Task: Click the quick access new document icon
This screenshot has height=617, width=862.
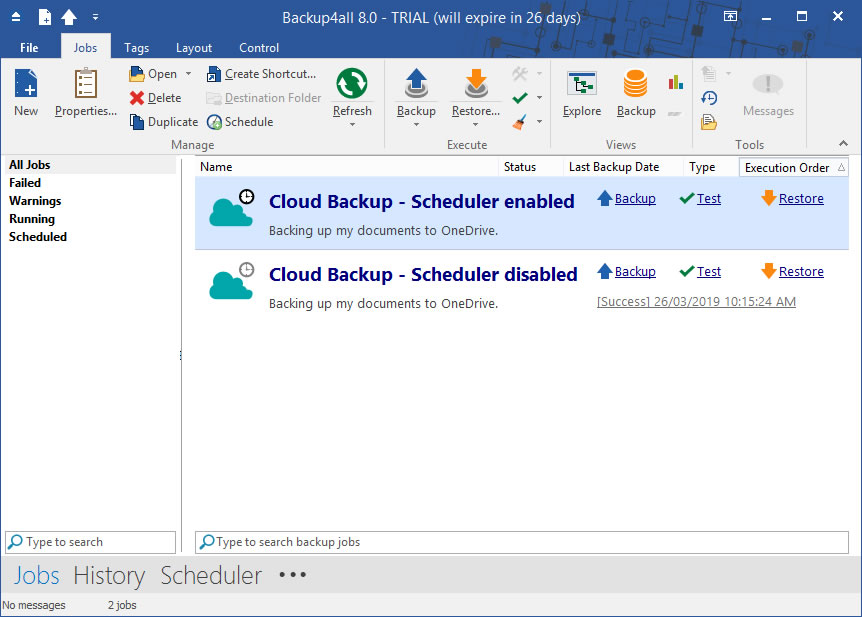Action: pyautogui.click(x=45, y=17)
